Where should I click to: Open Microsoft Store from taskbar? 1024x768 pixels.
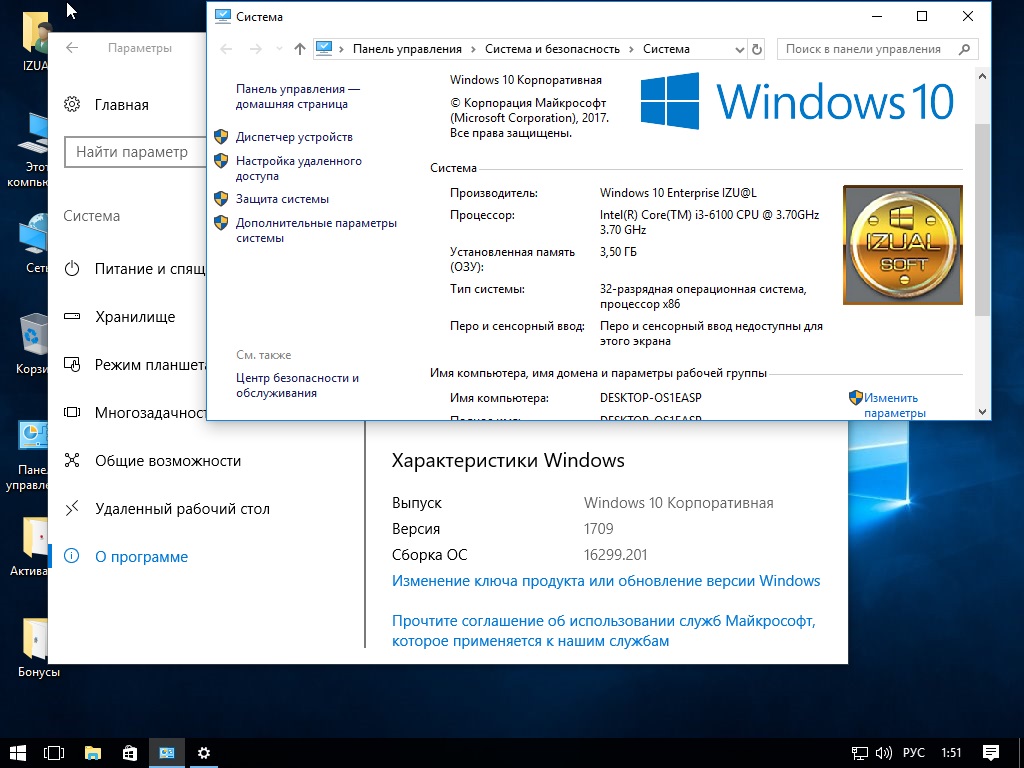(x=130, y=753)
